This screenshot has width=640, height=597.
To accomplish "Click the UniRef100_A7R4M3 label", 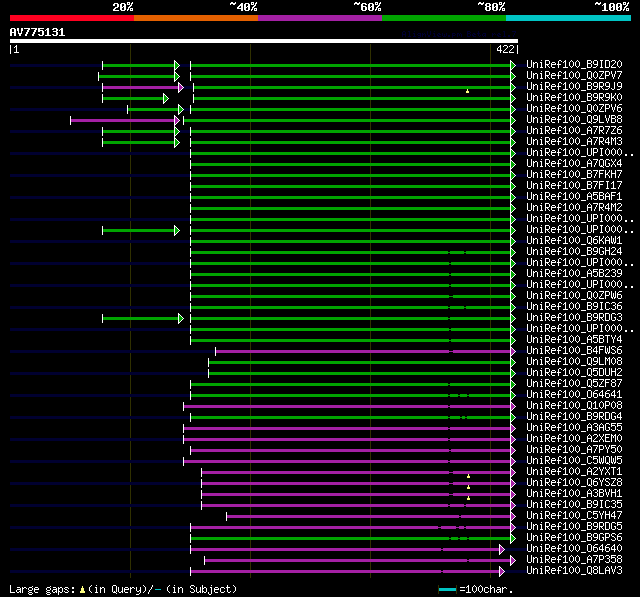I will tap(574, 142).
